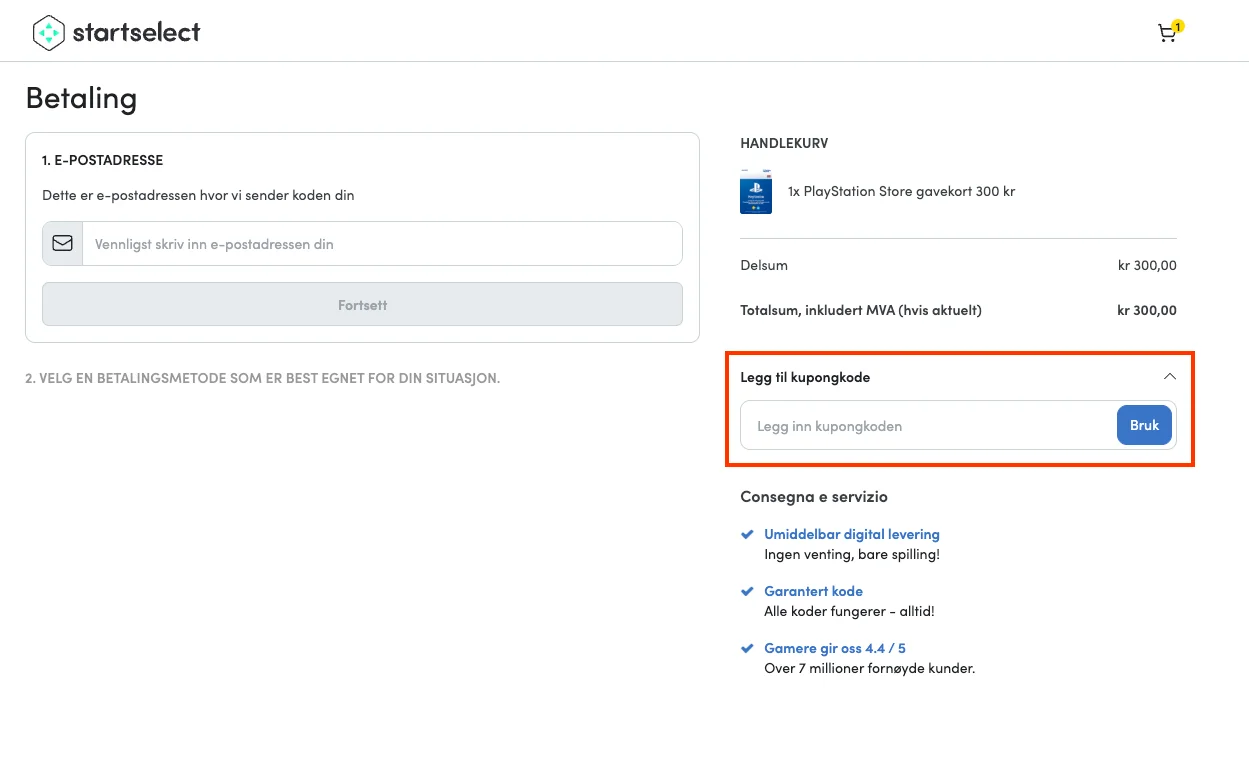The height and width of the screenshot is (774, 1249).
Task: Click the e-postadresse input field
Action: 382,244
